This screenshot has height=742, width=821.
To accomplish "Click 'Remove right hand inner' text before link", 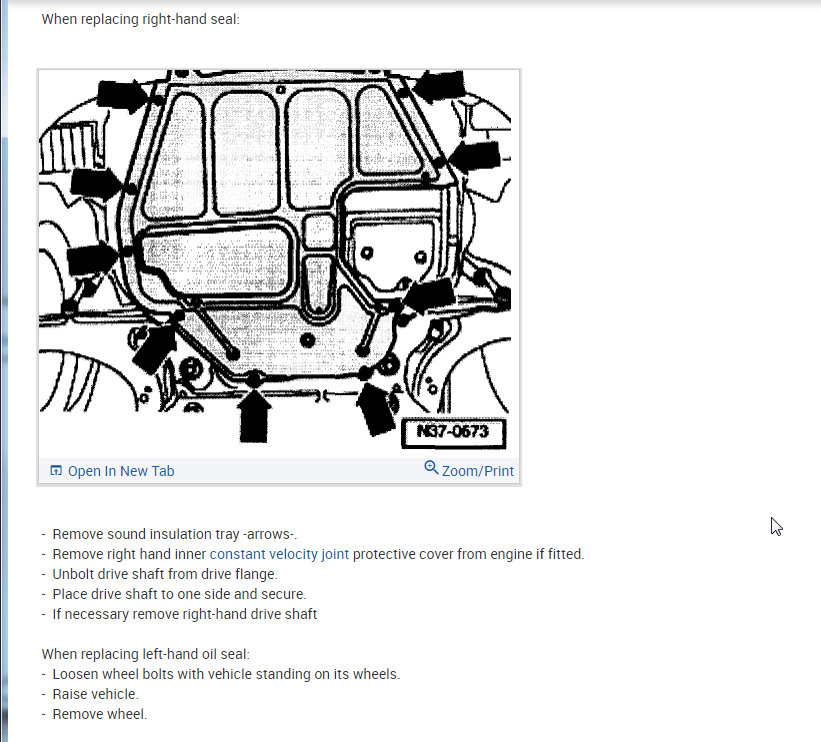I will [x=129, y=554].
